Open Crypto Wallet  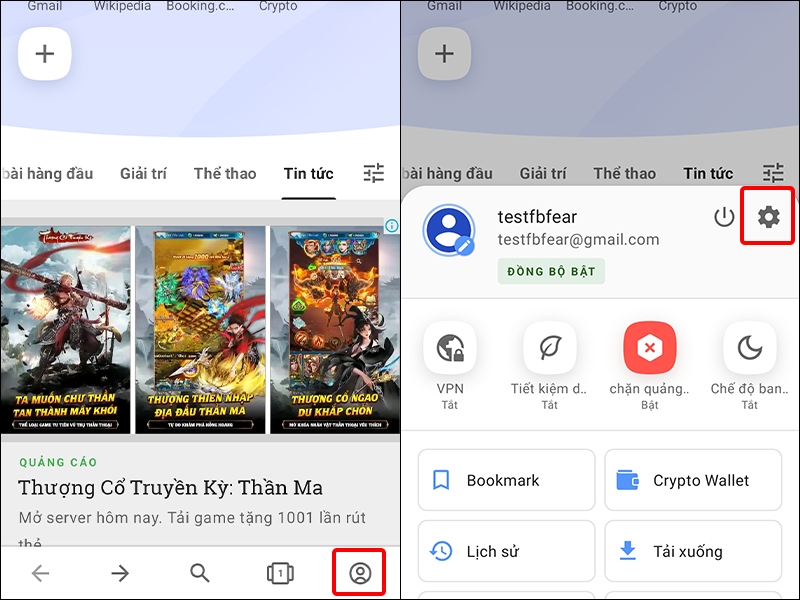click(693, 480)
